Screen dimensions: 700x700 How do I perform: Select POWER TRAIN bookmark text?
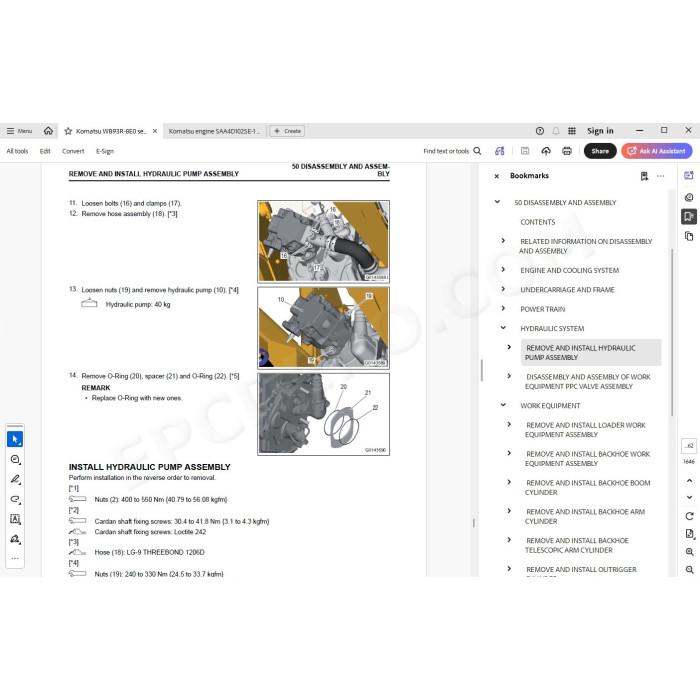point(542,309)
